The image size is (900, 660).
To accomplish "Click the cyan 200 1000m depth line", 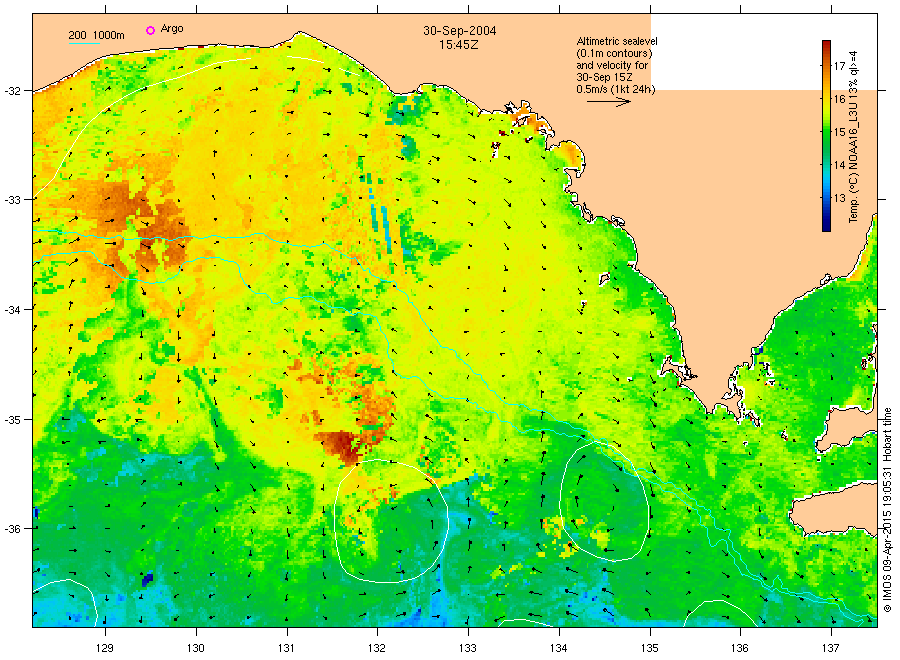I will pyautogui.click(x=84, y=44).
